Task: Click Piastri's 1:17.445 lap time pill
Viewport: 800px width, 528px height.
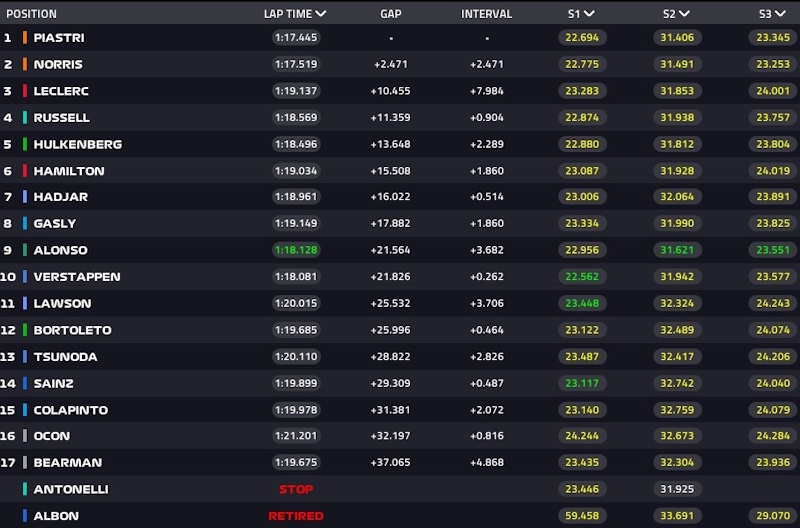Action: click(298, 38)
